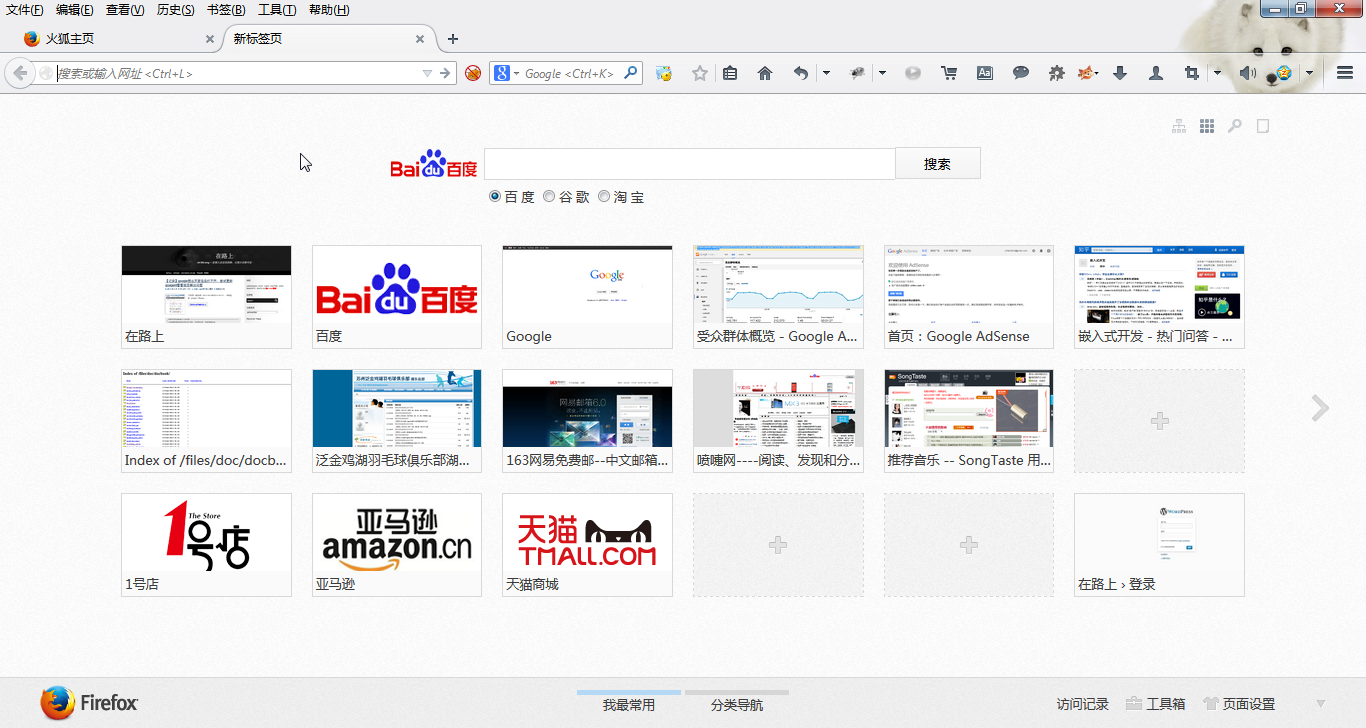Select the 谷歌 search radio button

[549, 197]
